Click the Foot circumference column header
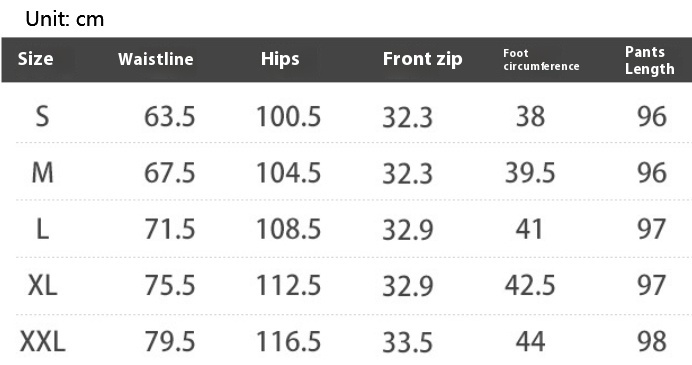 pyautogui.click(x=541, y=60)
